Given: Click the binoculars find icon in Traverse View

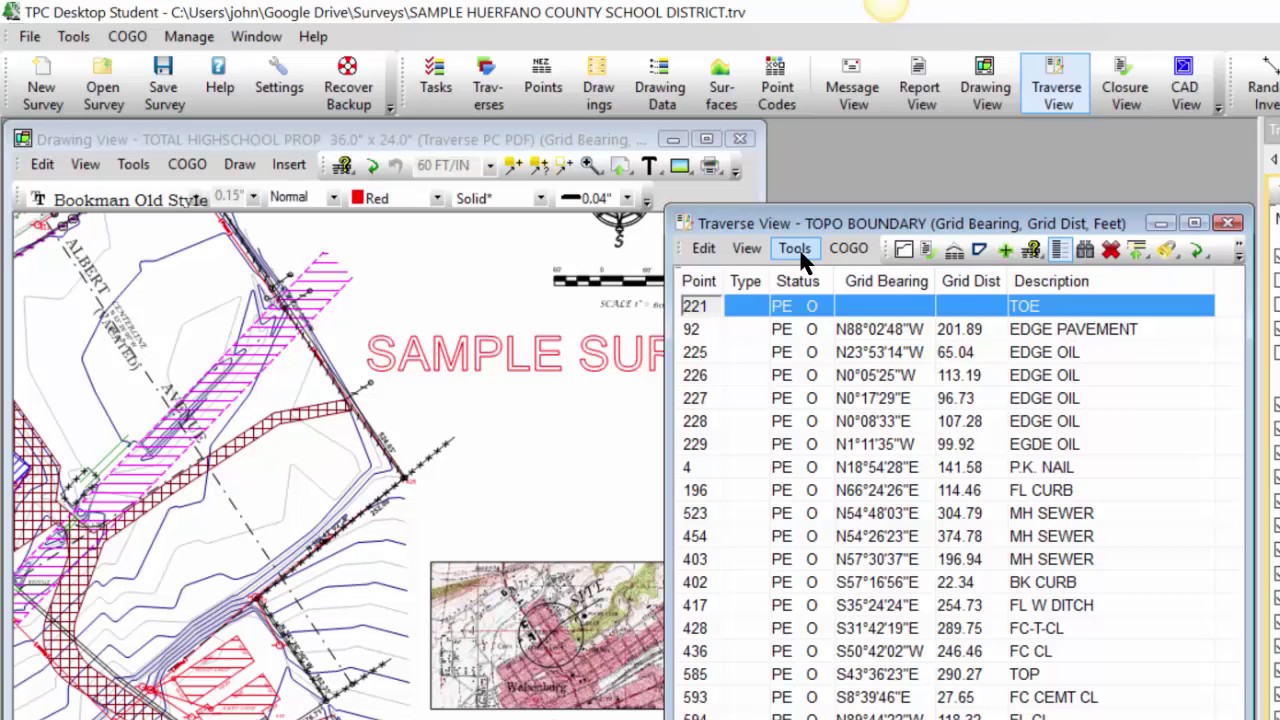Looking at the screenshot, I should (1085, 250).
